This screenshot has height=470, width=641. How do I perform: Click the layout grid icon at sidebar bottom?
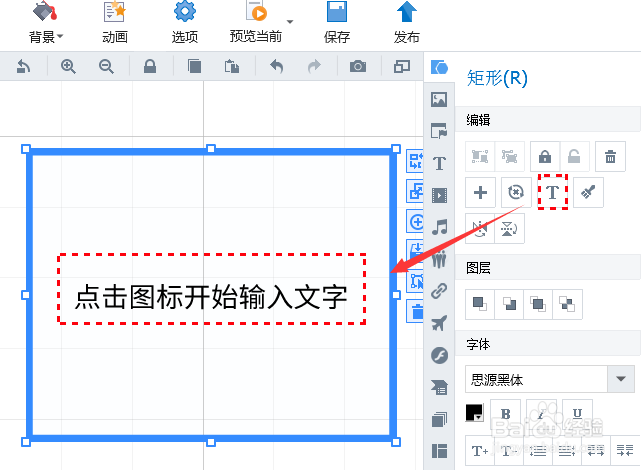[x=439, y=451]
